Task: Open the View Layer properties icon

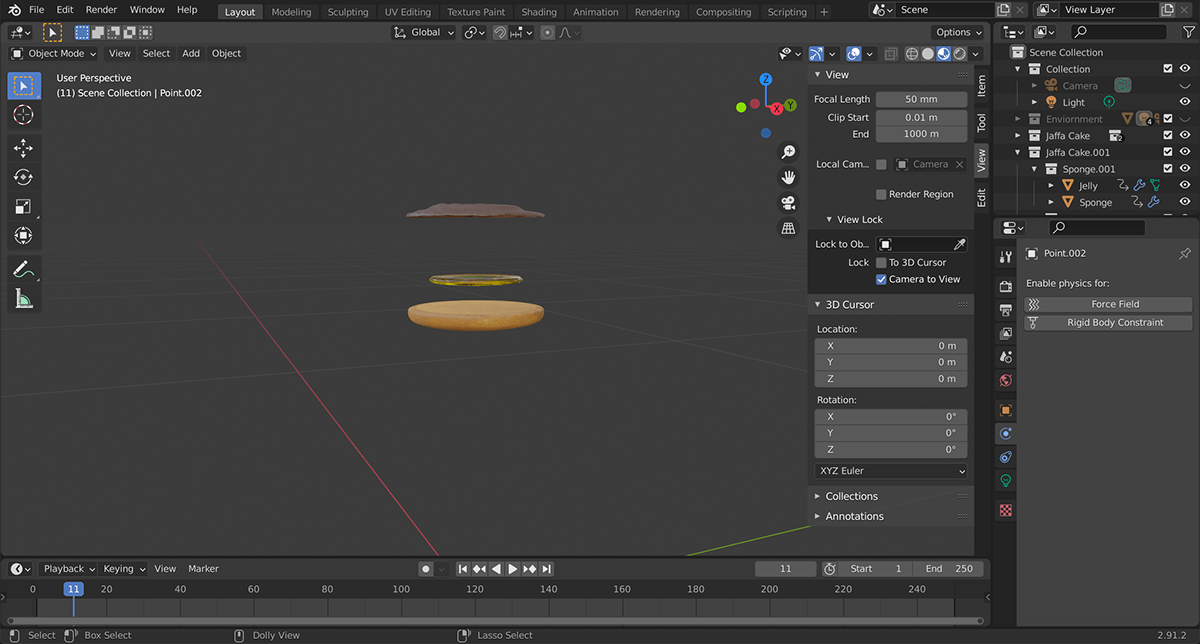Action: pos(1006,333)
